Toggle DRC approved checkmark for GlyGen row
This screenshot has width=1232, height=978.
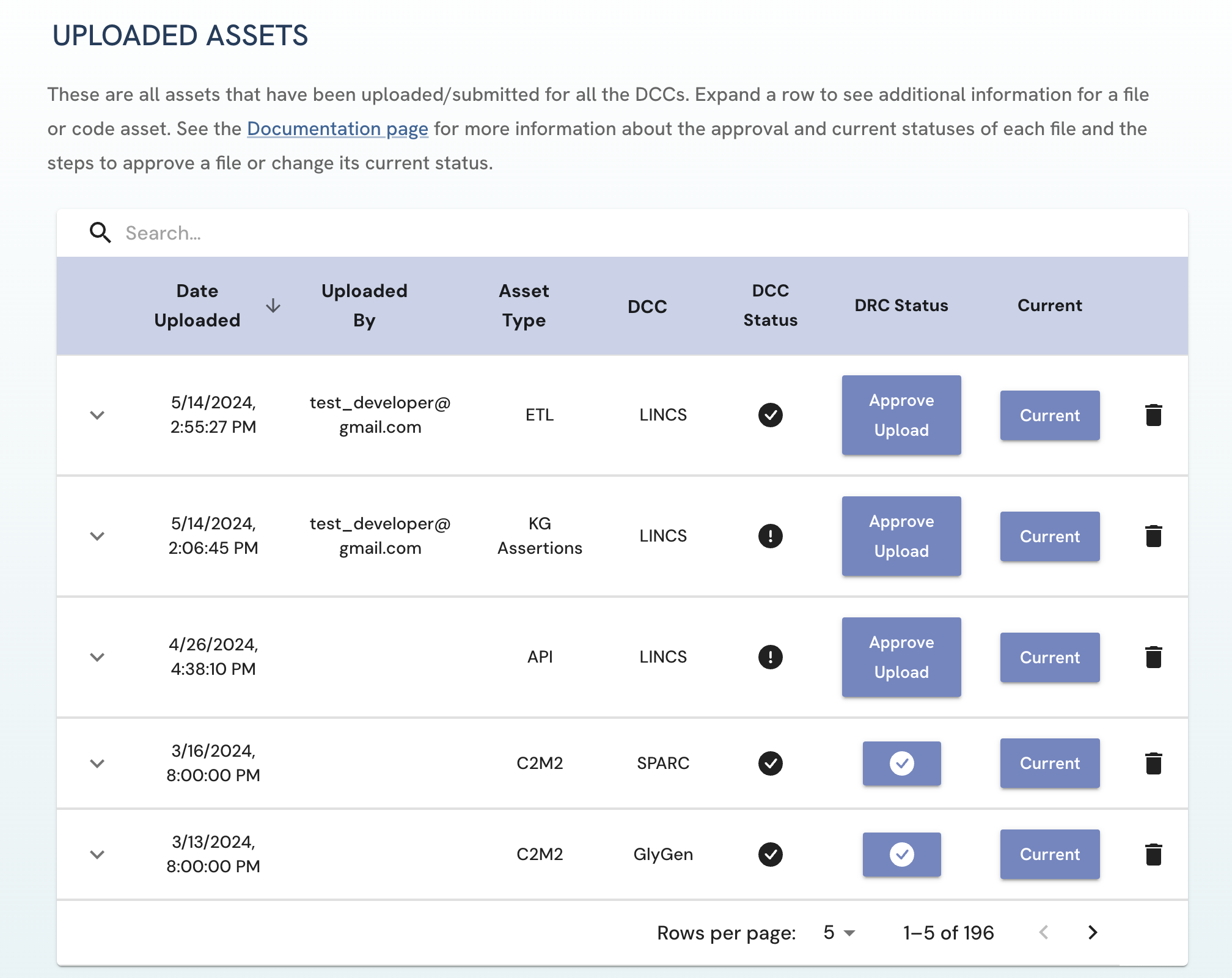pyautogui.click(x=901, y=854)
